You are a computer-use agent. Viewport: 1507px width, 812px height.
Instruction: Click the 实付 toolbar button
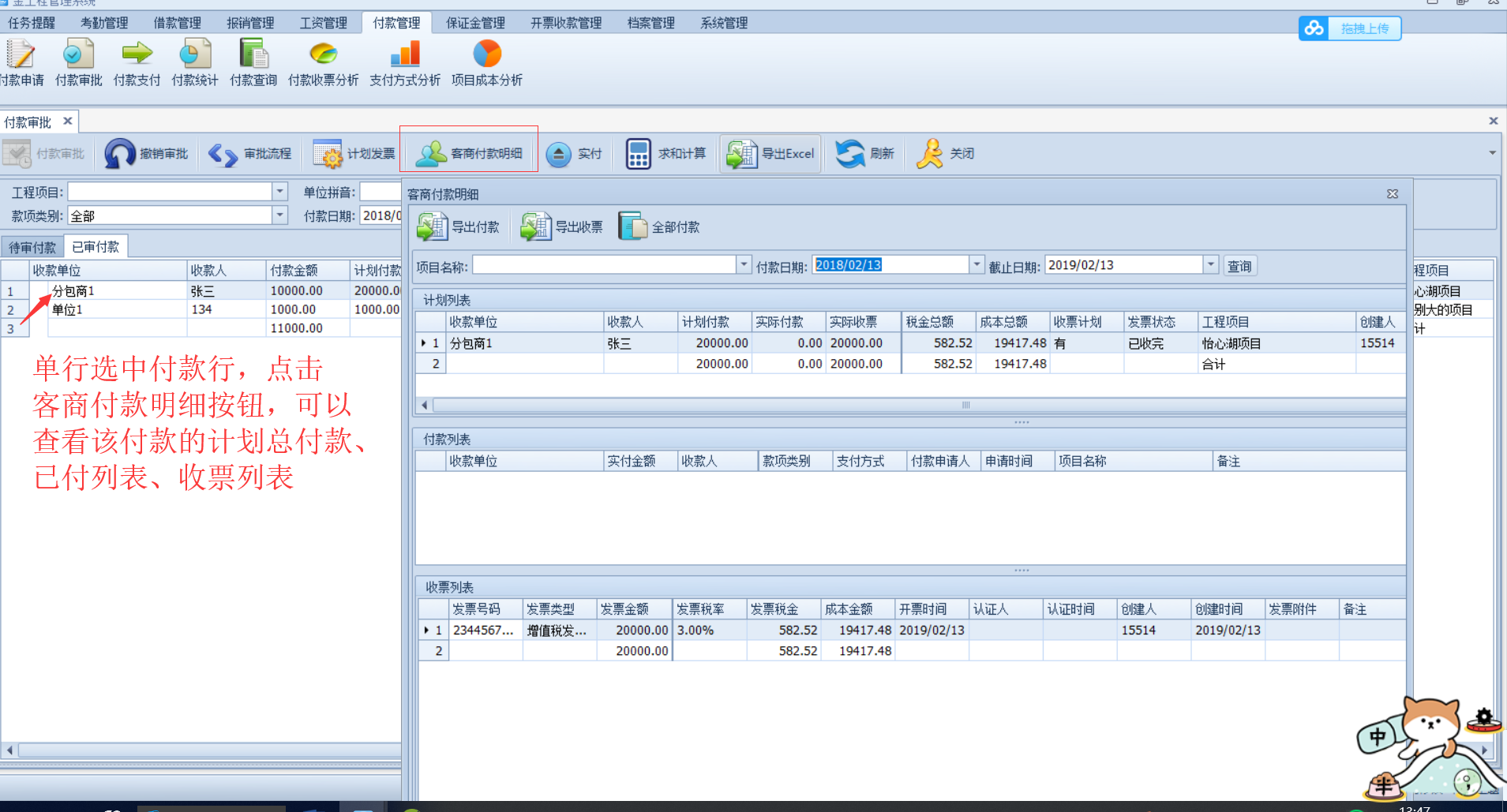575,154
